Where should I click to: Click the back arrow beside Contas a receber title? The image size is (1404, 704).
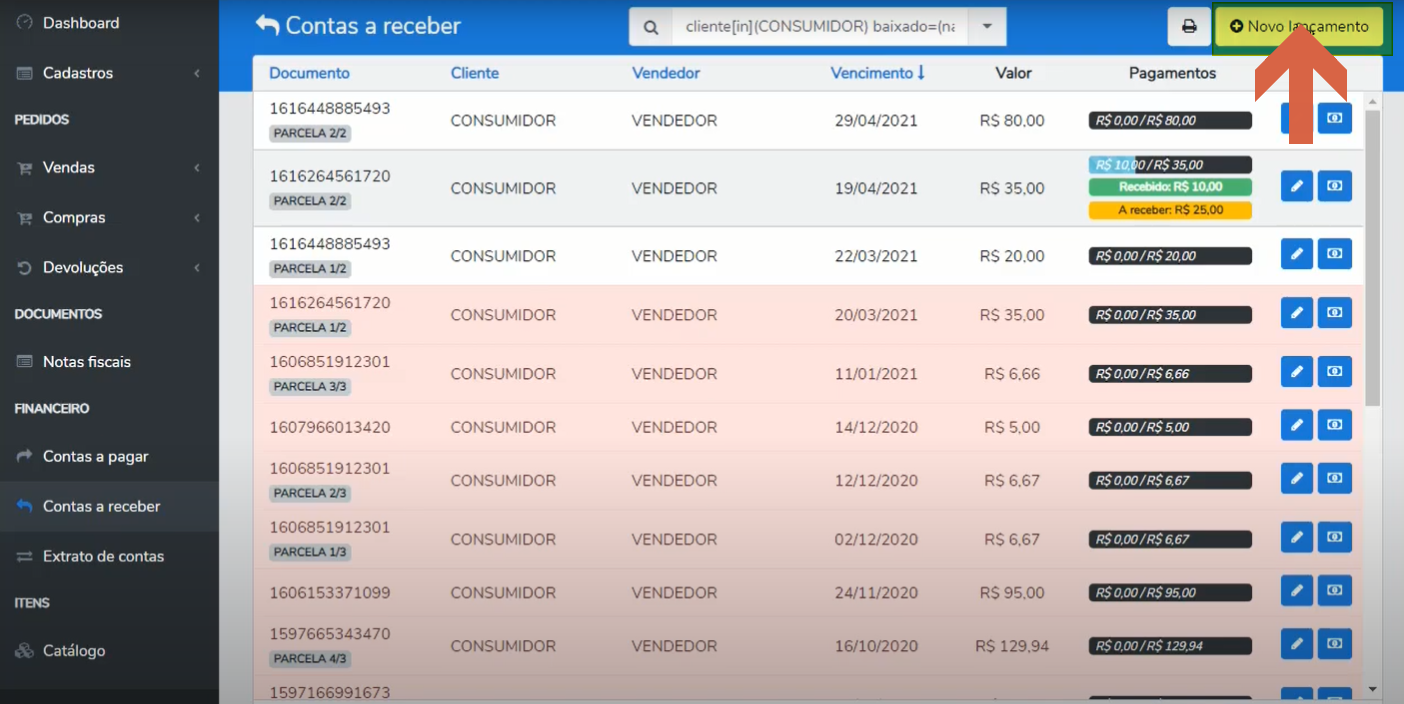click(x=267, y=25)
